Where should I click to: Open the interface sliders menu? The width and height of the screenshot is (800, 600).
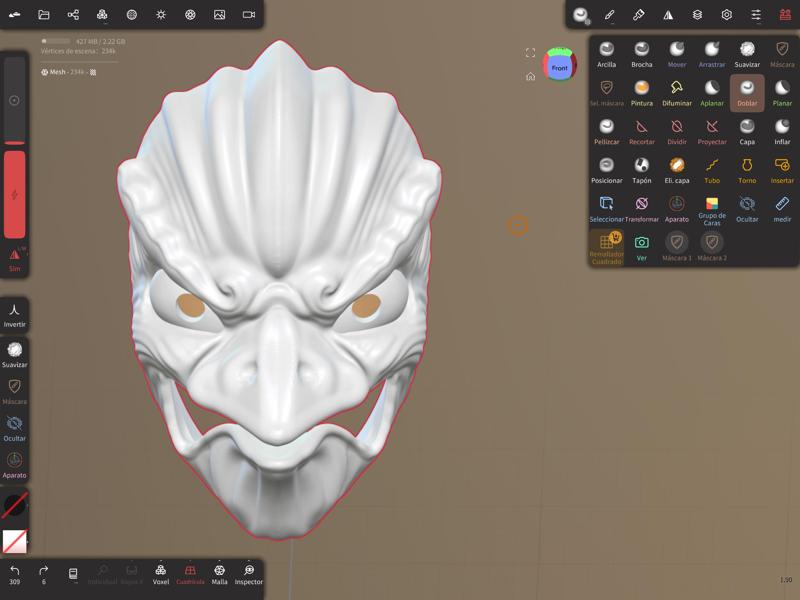tap(756, 15)
